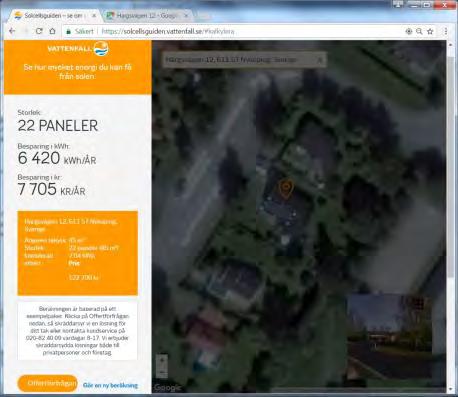This screenshot has width=458, height=397.
Task: Click the Offertförfrågan button
Action: [x=48, y=383]
